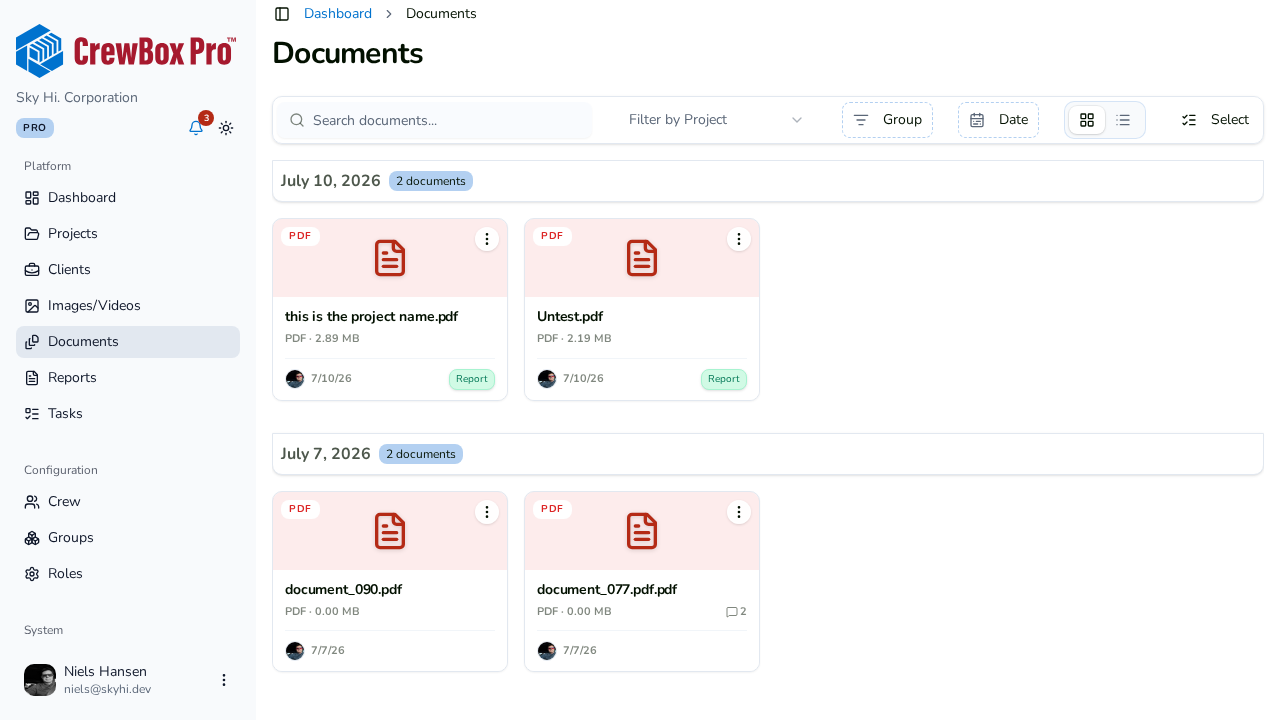Open comments on document_077.pdf.pdf
The height and width of the screenshot is (720, 1280).
(x=736, y=612)
